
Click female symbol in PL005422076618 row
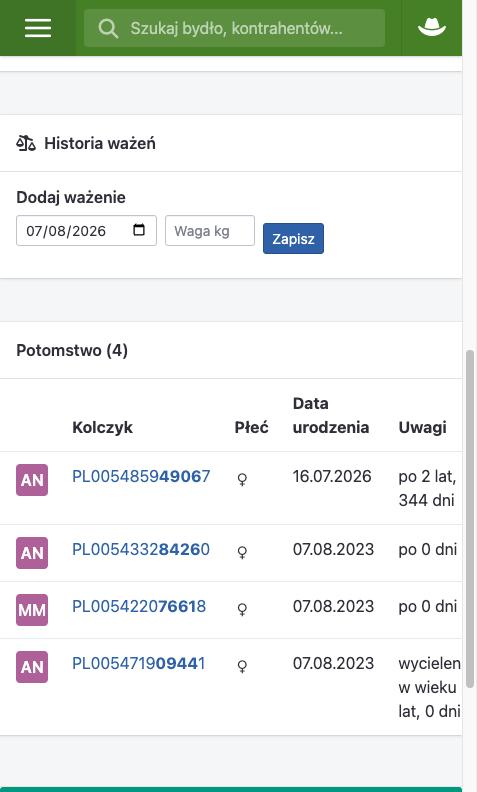pos(243,609)
